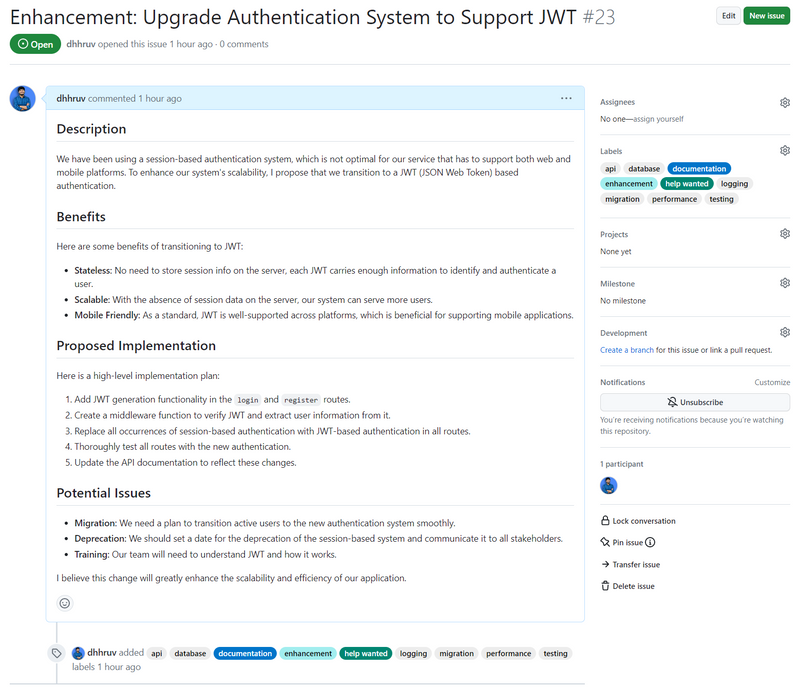This screenshot has height=689, width=800.
Task: Open the Milestone gear settings
Action: pyautogui.click(x=785, y=283)
